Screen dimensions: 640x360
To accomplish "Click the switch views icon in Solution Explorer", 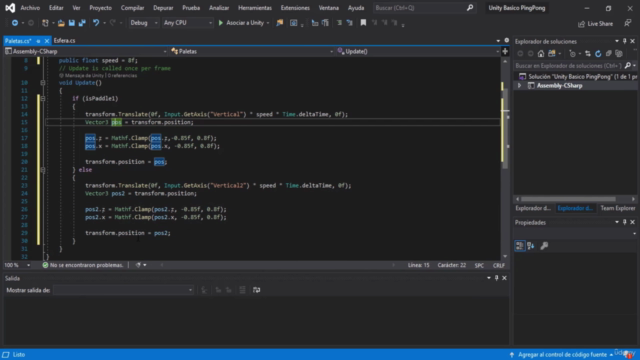I will (x=552, y=53).
